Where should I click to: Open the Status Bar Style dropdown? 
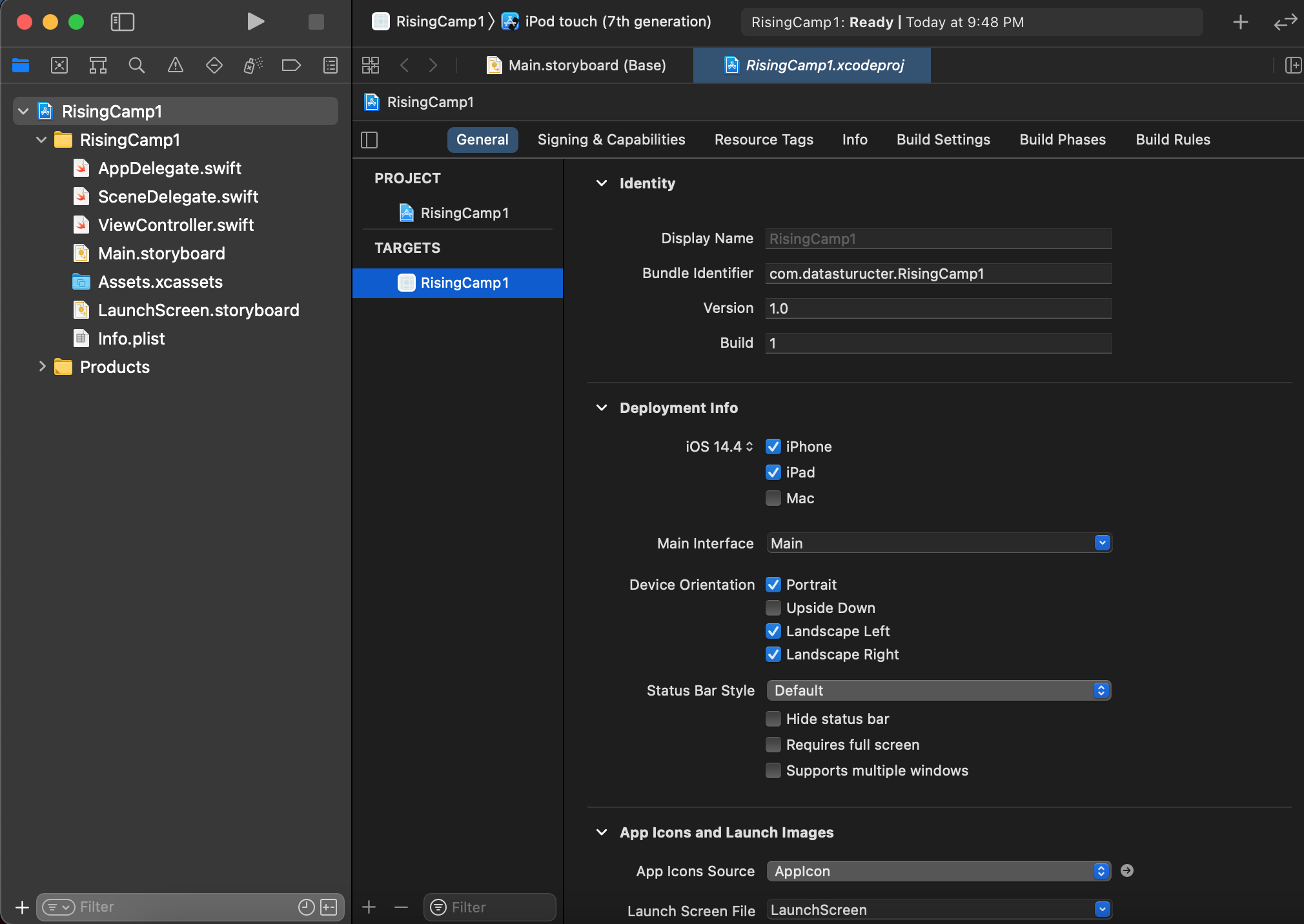point(938,690)
